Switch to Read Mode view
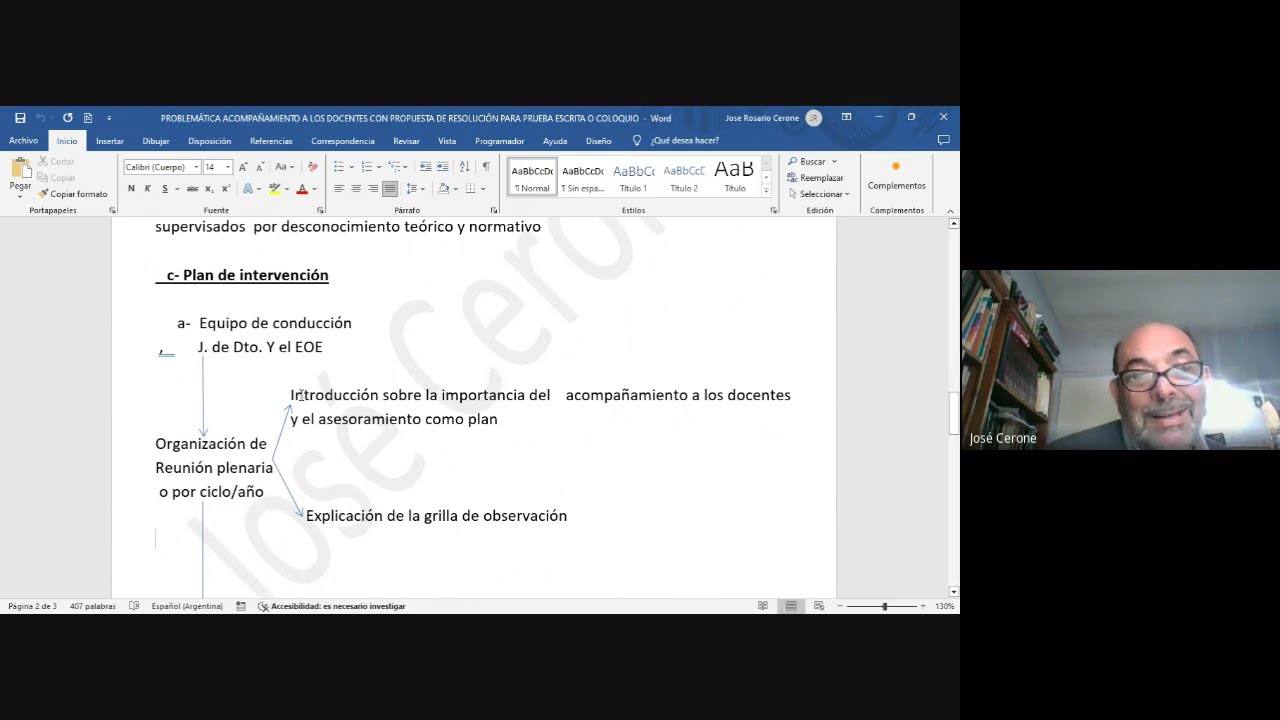 (763, 606)
